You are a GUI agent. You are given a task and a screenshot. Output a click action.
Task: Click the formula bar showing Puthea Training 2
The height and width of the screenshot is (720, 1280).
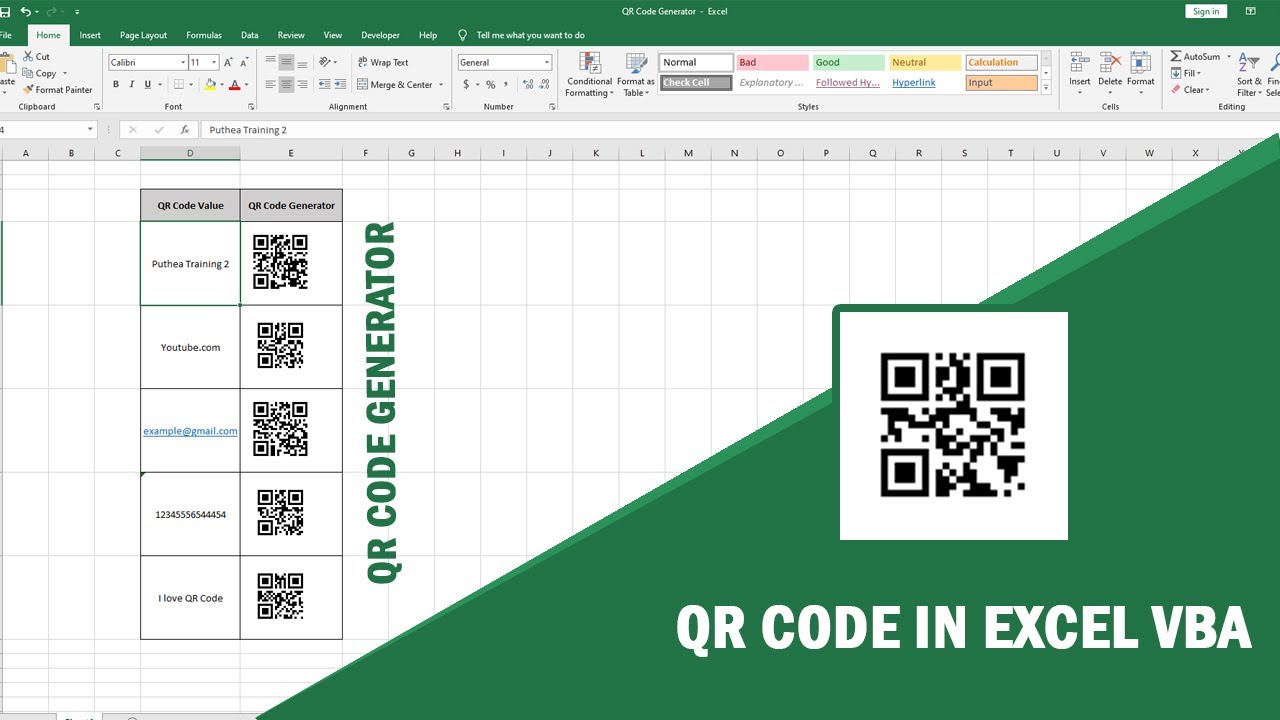(740, 130)
